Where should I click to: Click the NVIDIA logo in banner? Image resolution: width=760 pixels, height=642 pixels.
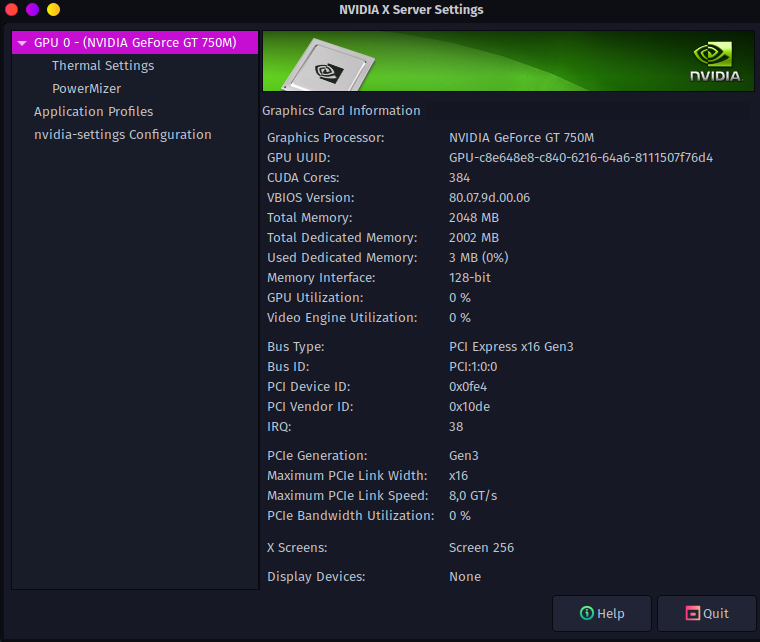(x=715, y=62)
